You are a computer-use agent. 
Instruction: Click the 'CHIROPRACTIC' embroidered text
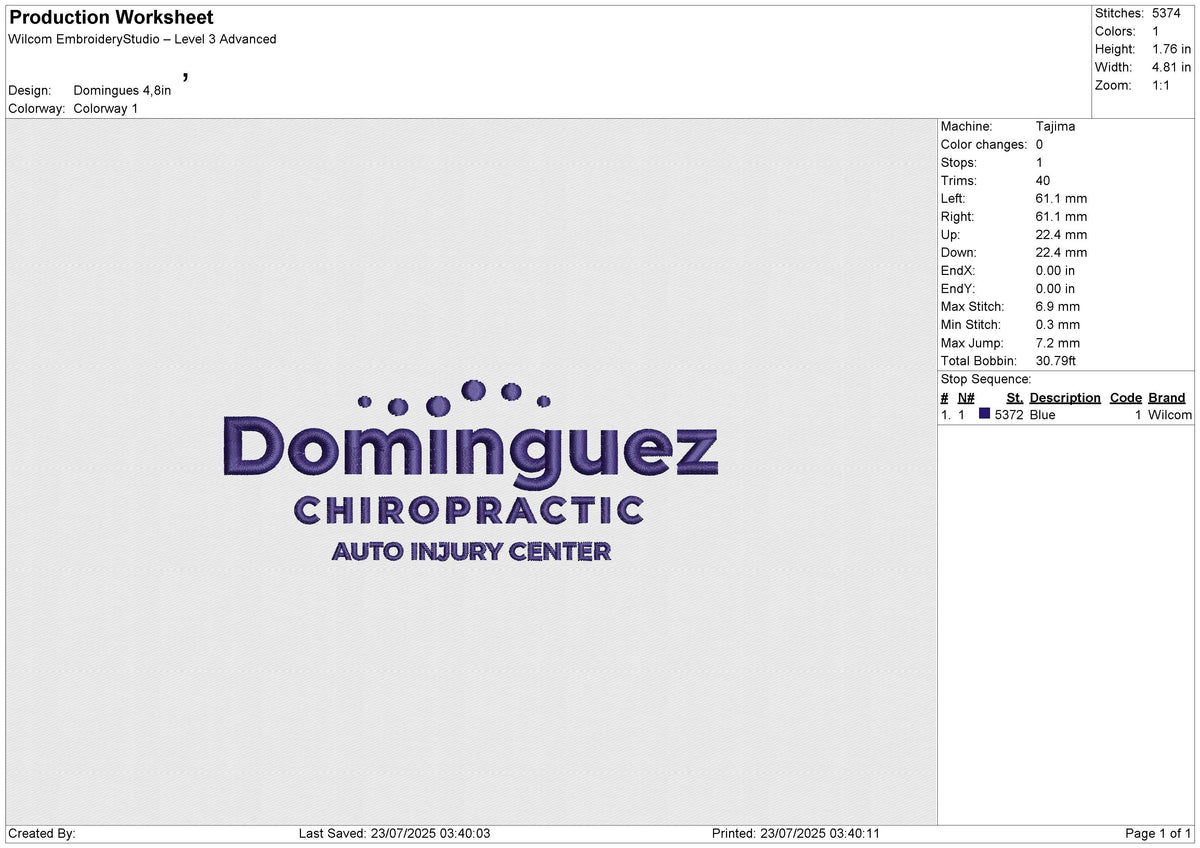pyautogui.click(x=469, y=511)
